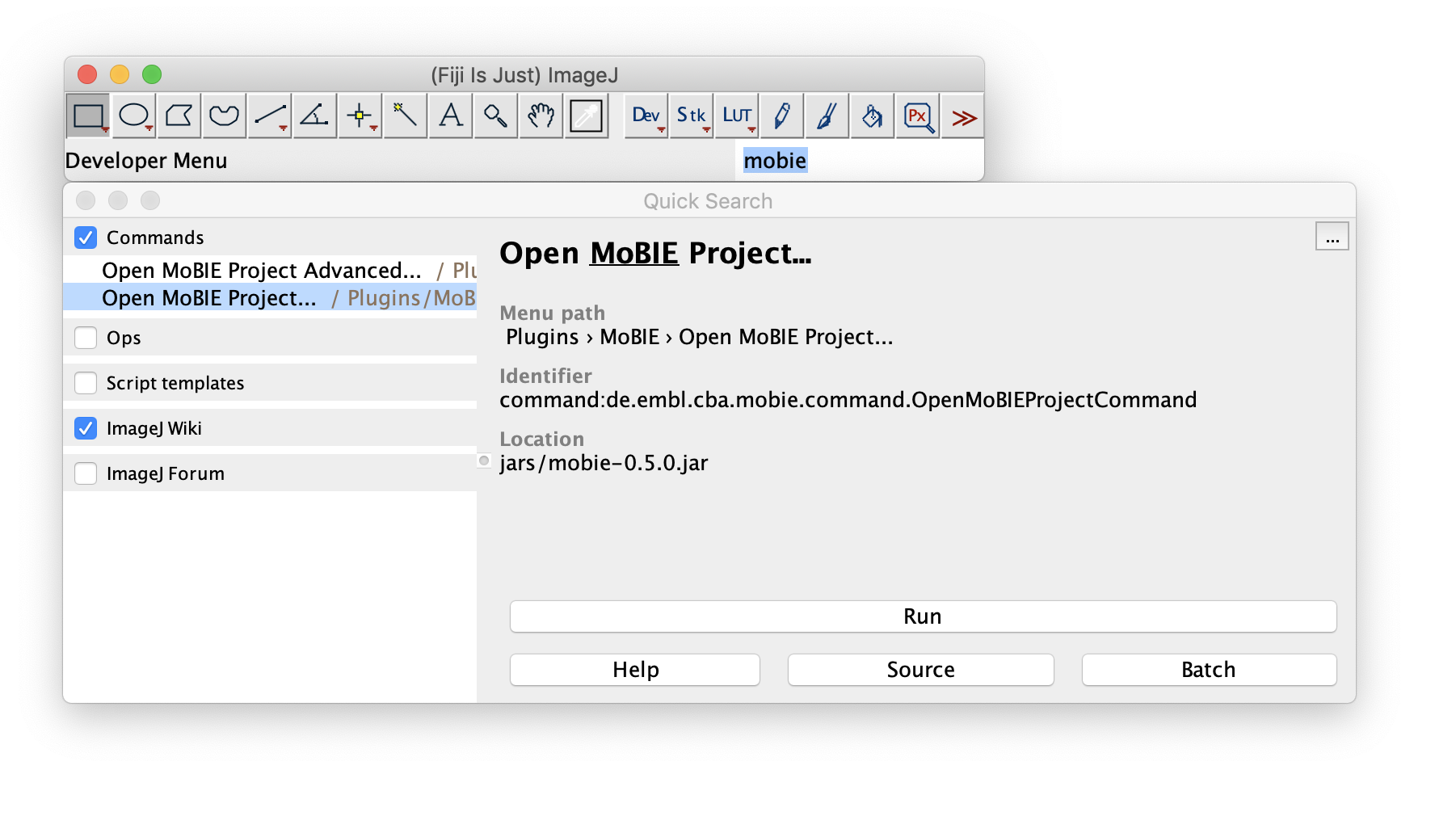Click the Plugins › MoBIE menu path text
This screenshot has height=816, width=1456.
click(700, 337)
